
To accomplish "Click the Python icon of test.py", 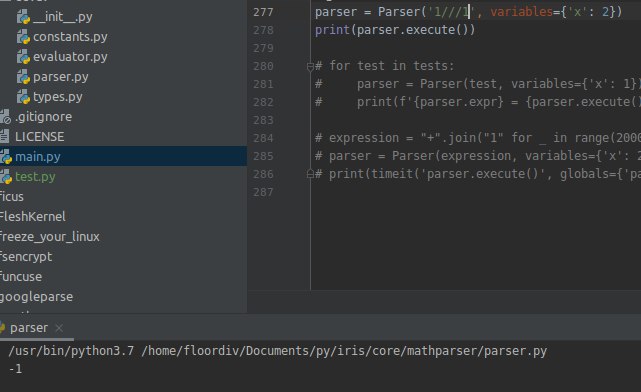I will (x=6, y=177).
